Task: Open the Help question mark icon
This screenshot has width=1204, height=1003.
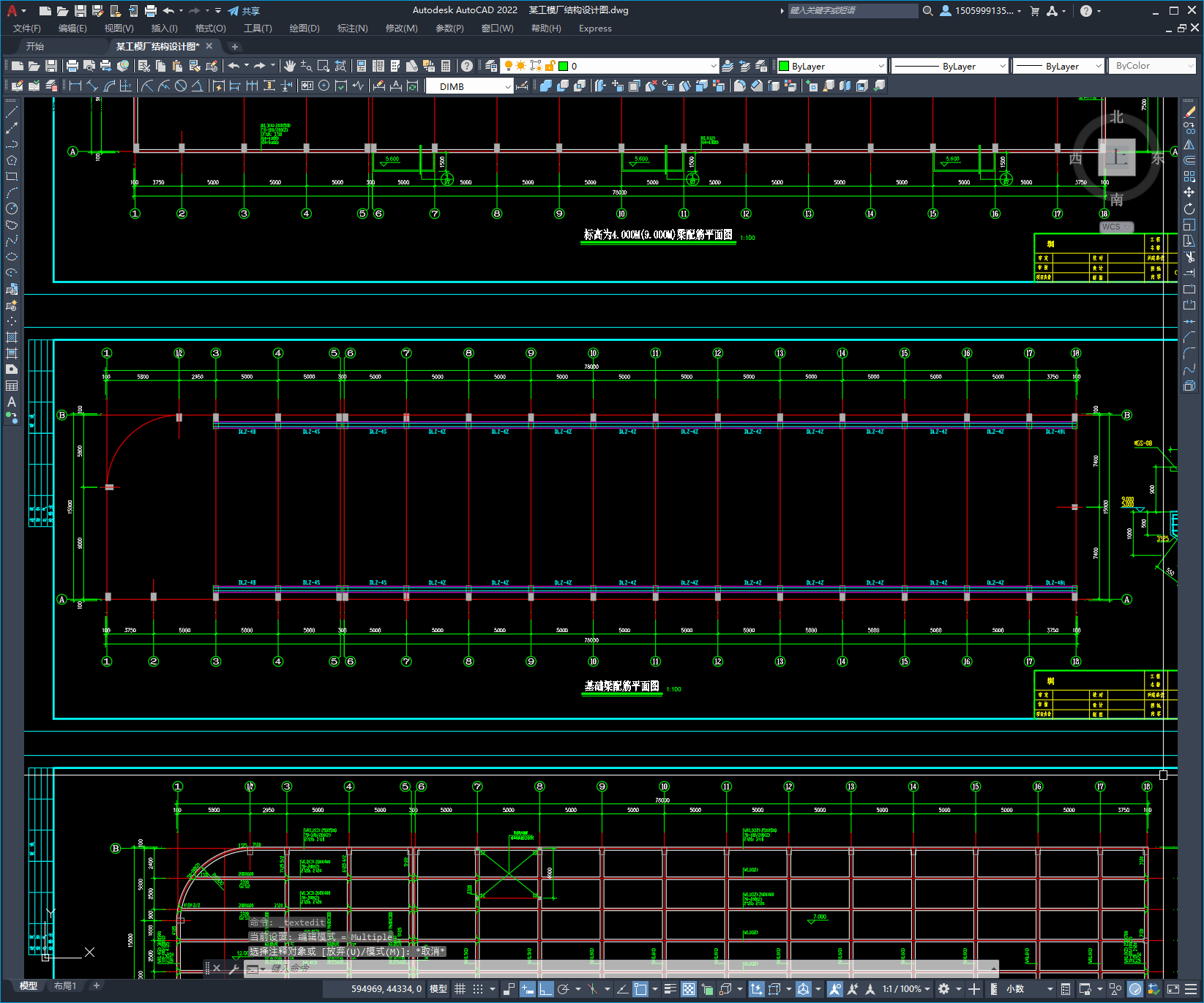Action: click(467, 66)
